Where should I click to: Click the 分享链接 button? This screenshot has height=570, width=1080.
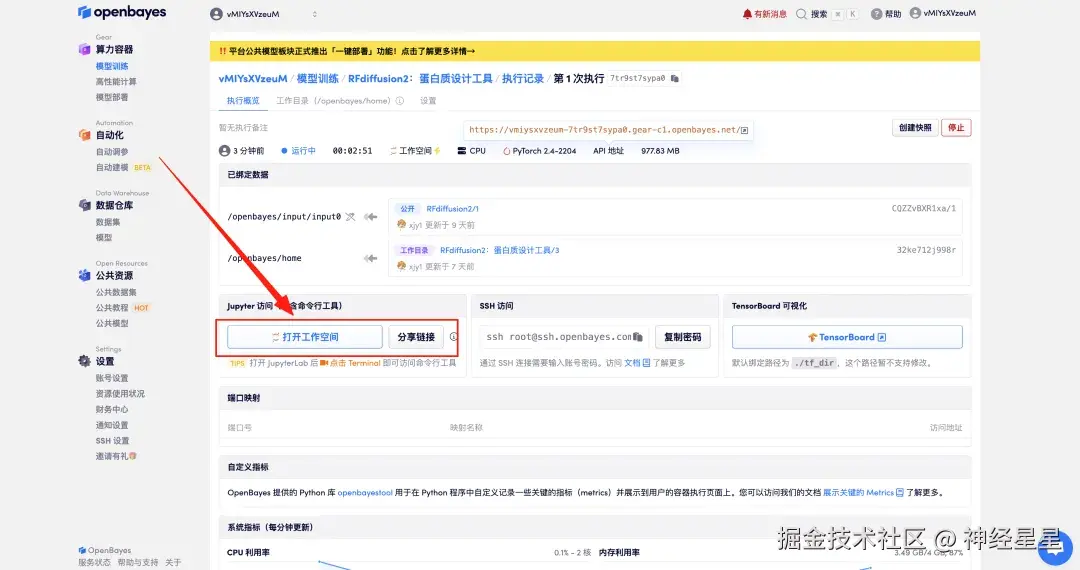(x=416, y=337)
